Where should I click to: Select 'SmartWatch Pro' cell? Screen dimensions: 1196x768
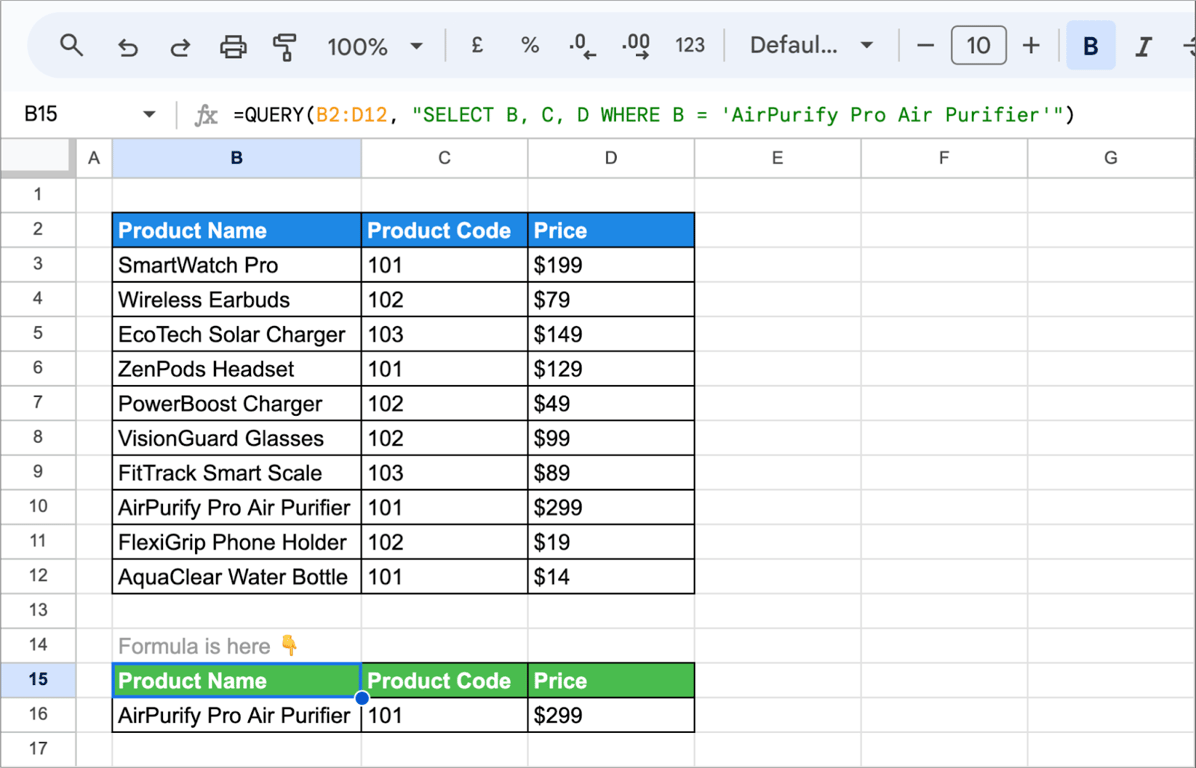pos(236,265)
